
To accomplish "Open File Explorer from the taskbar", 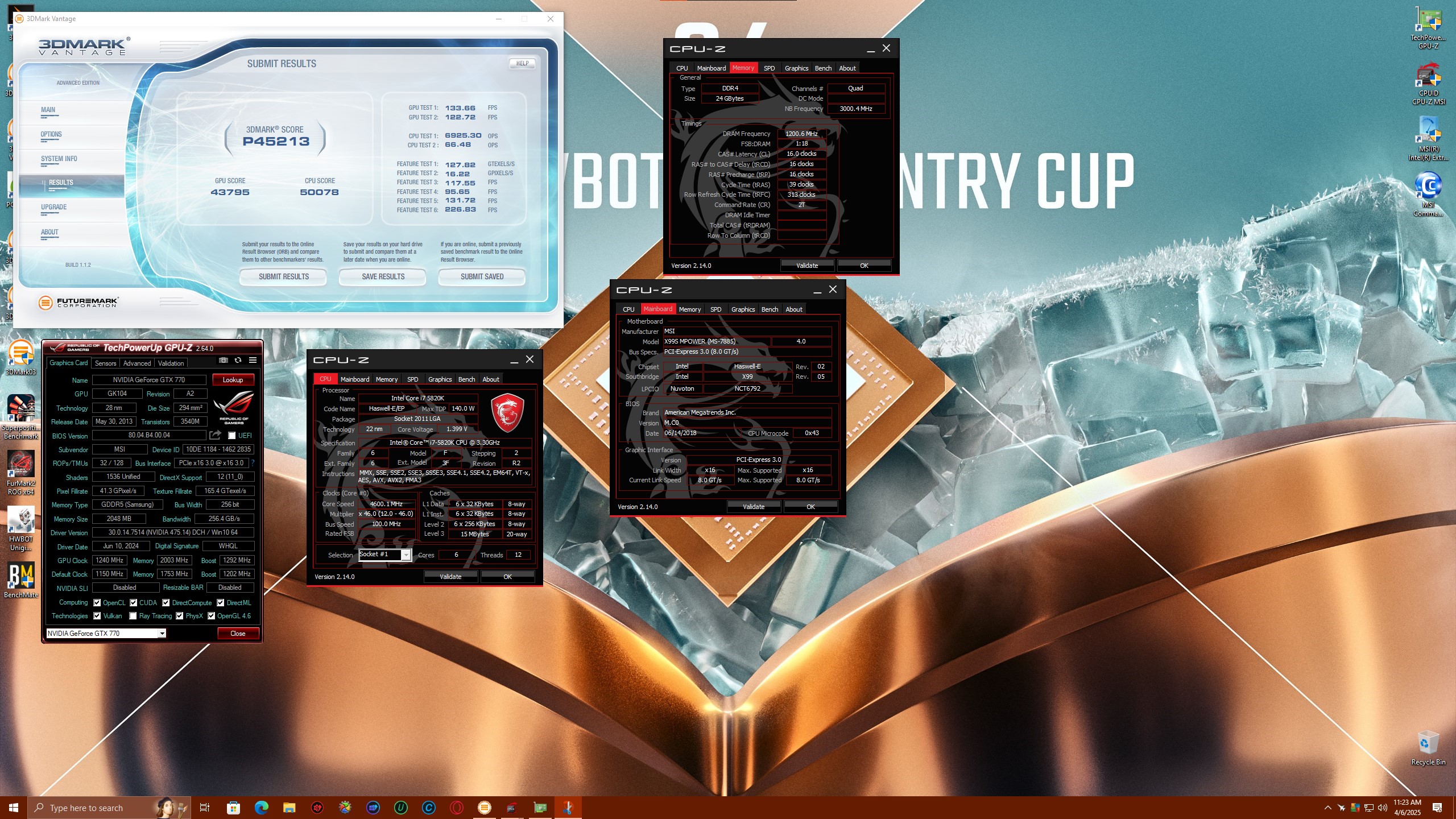I will (289, 808).
